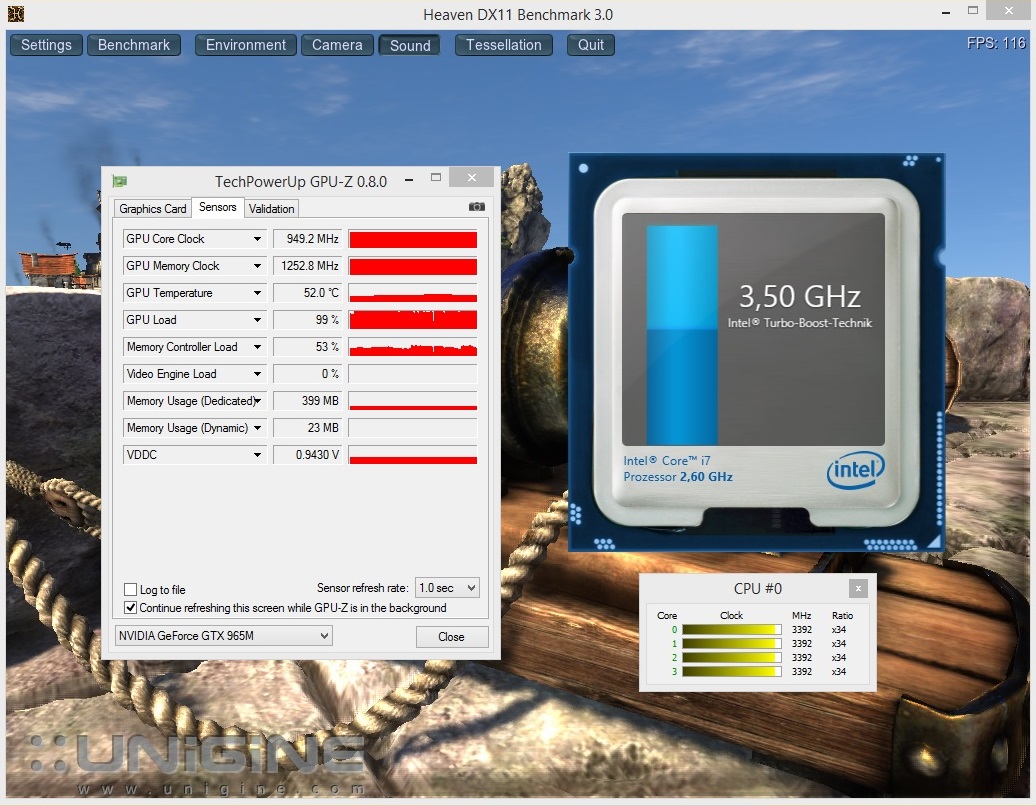Select GPU from NVIDIA GeForce GTX 965M dropdown
Viewport: 1036px width, 806px height.
(223, 636)
